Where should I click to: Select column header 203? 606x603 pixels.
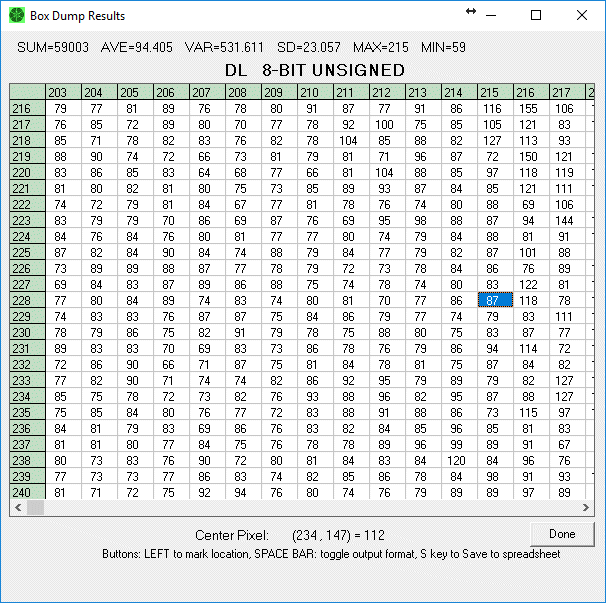58,93
